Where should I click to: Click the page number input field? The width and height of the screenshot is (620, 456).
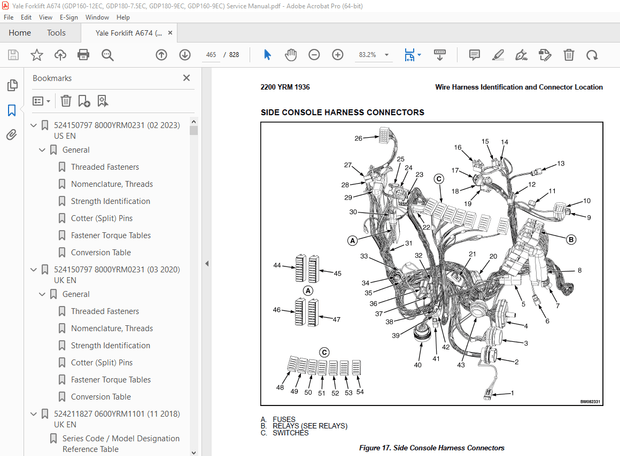coord(211,55)
